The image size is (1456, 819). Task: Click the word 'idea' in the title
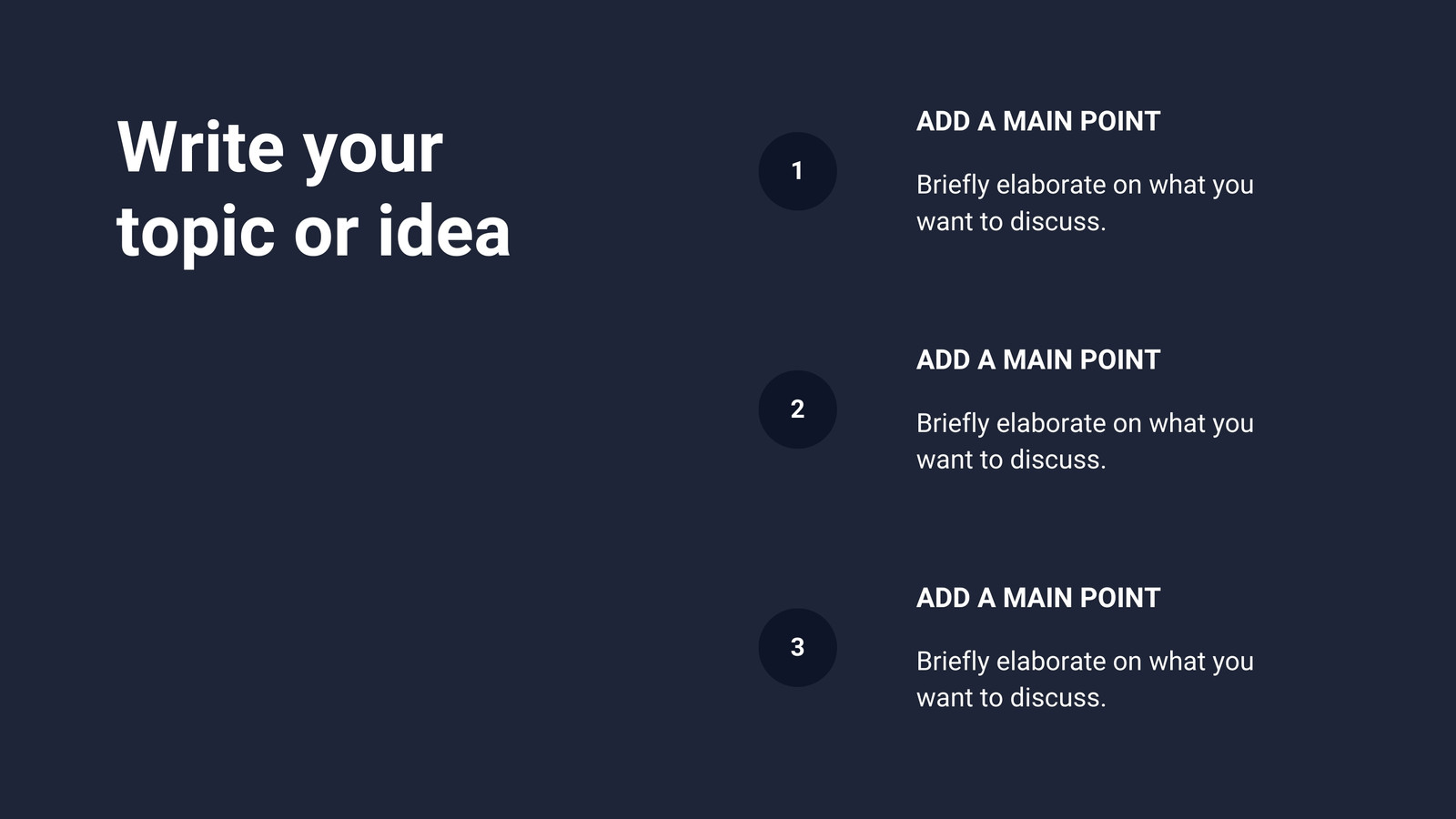pos(444,230)
